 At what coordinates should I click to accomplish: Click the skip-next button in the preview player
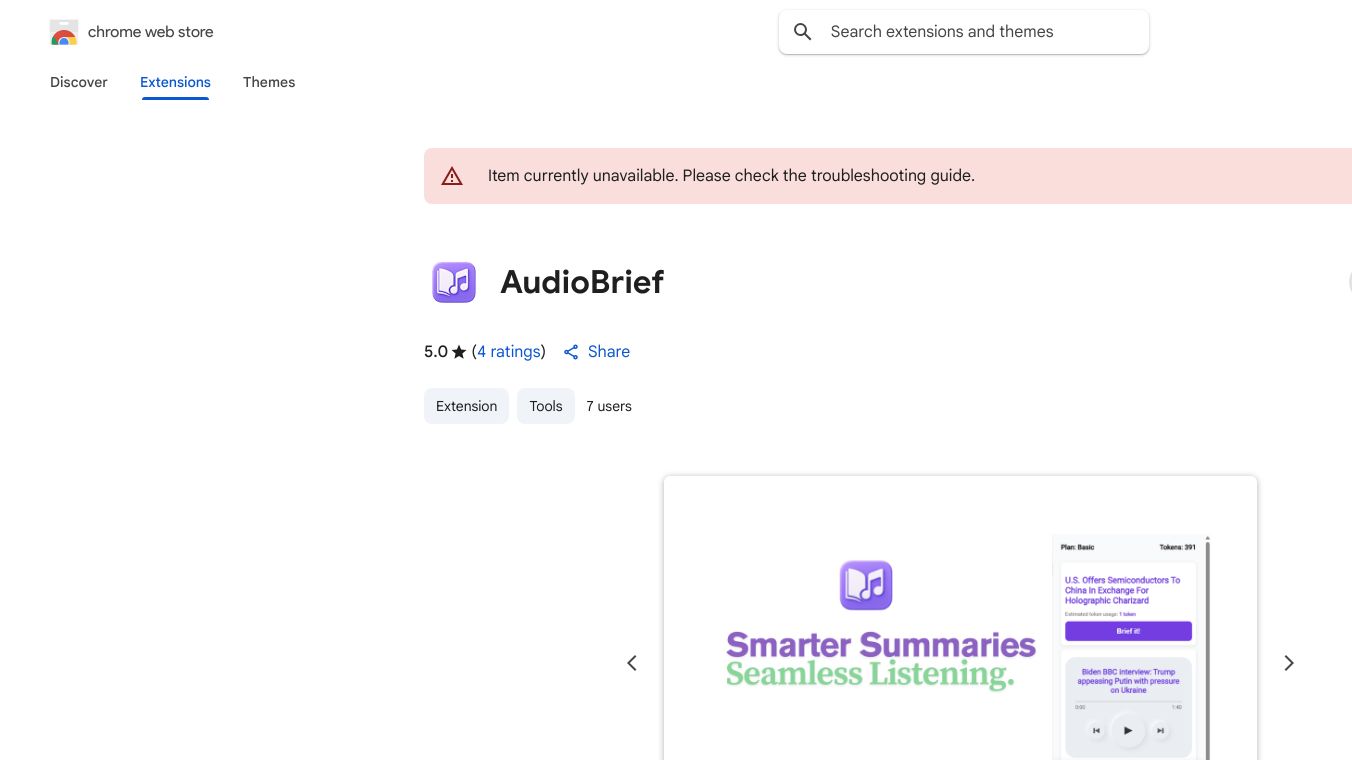pyautogui.click(x=1160, y=731)
